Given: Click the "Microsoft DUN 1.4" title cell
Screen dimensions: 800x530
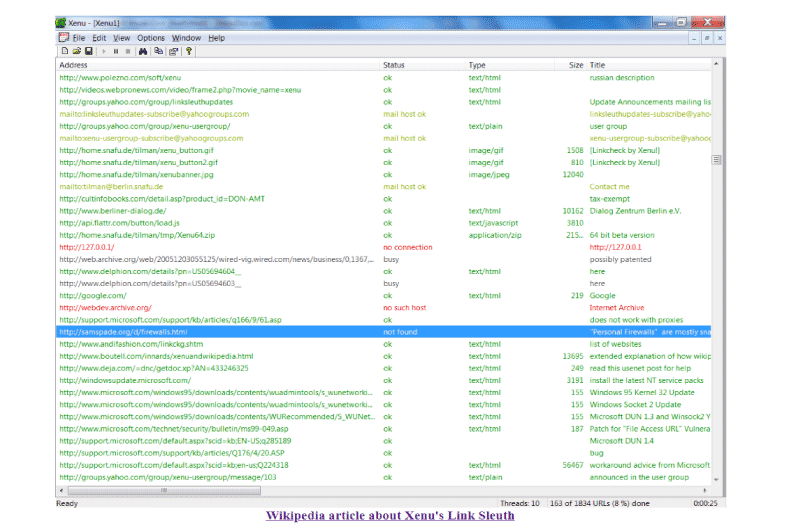Looking at the screenshot, I should (621, 441).
